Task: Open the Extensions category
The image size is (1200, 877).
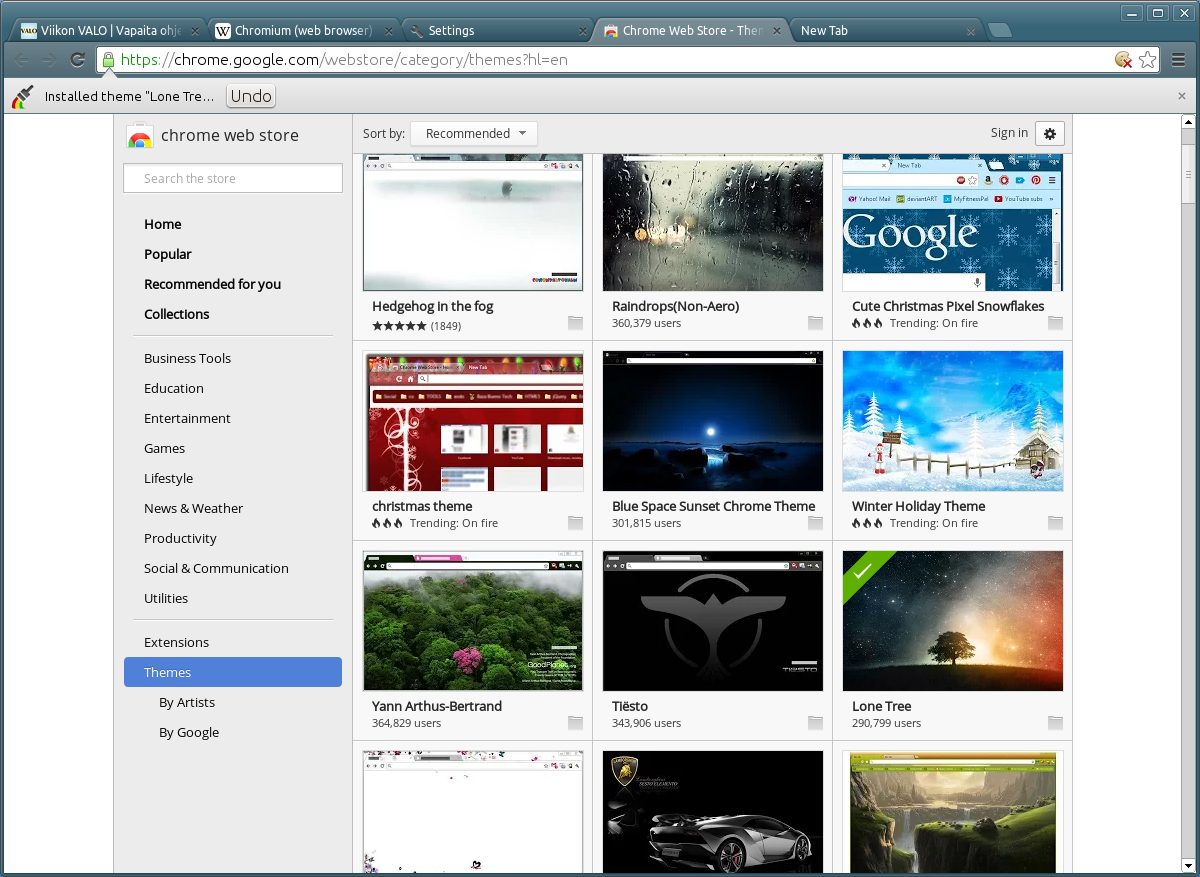Action: tap(176, 642)
